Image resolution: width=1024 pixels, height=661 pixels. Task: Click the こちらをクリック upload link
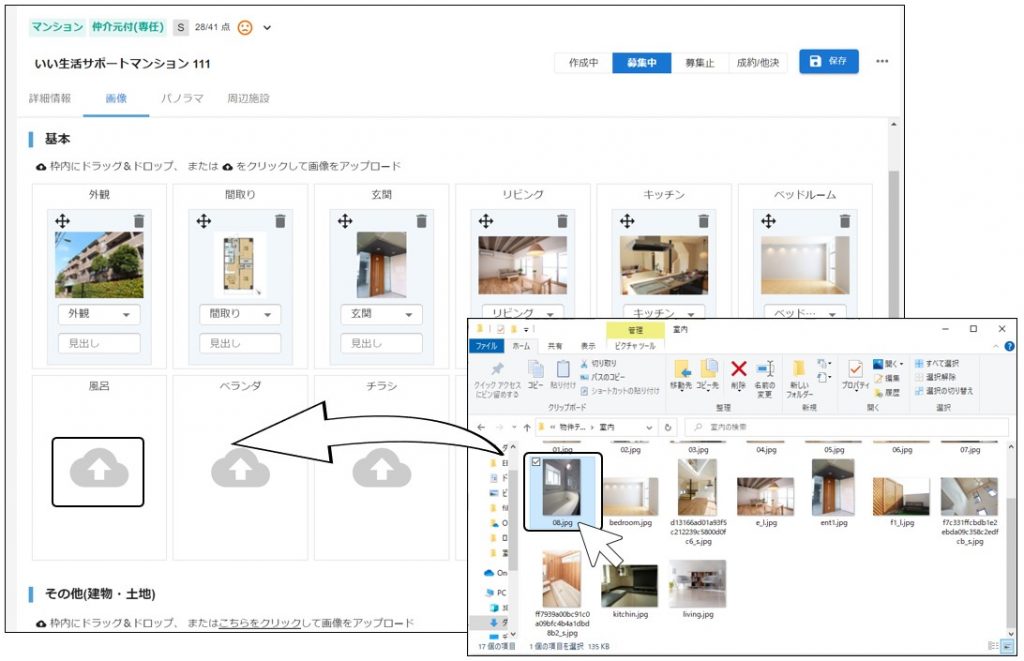point(260,623)
